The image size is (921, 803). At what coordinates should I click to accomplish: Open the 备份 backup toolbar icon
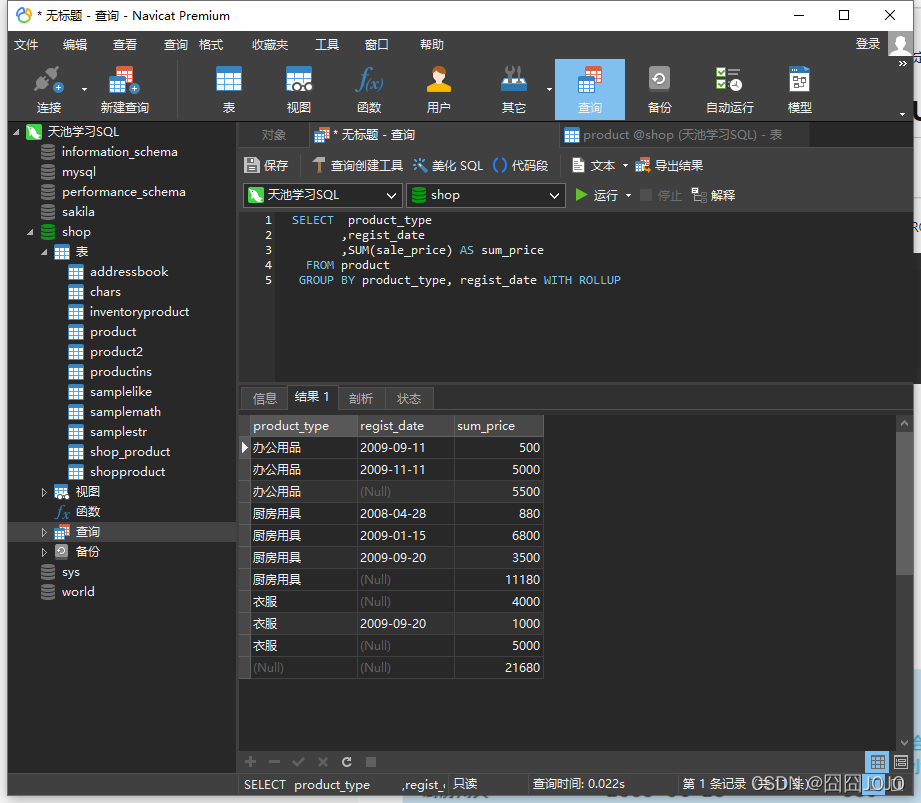pos(659,90)
